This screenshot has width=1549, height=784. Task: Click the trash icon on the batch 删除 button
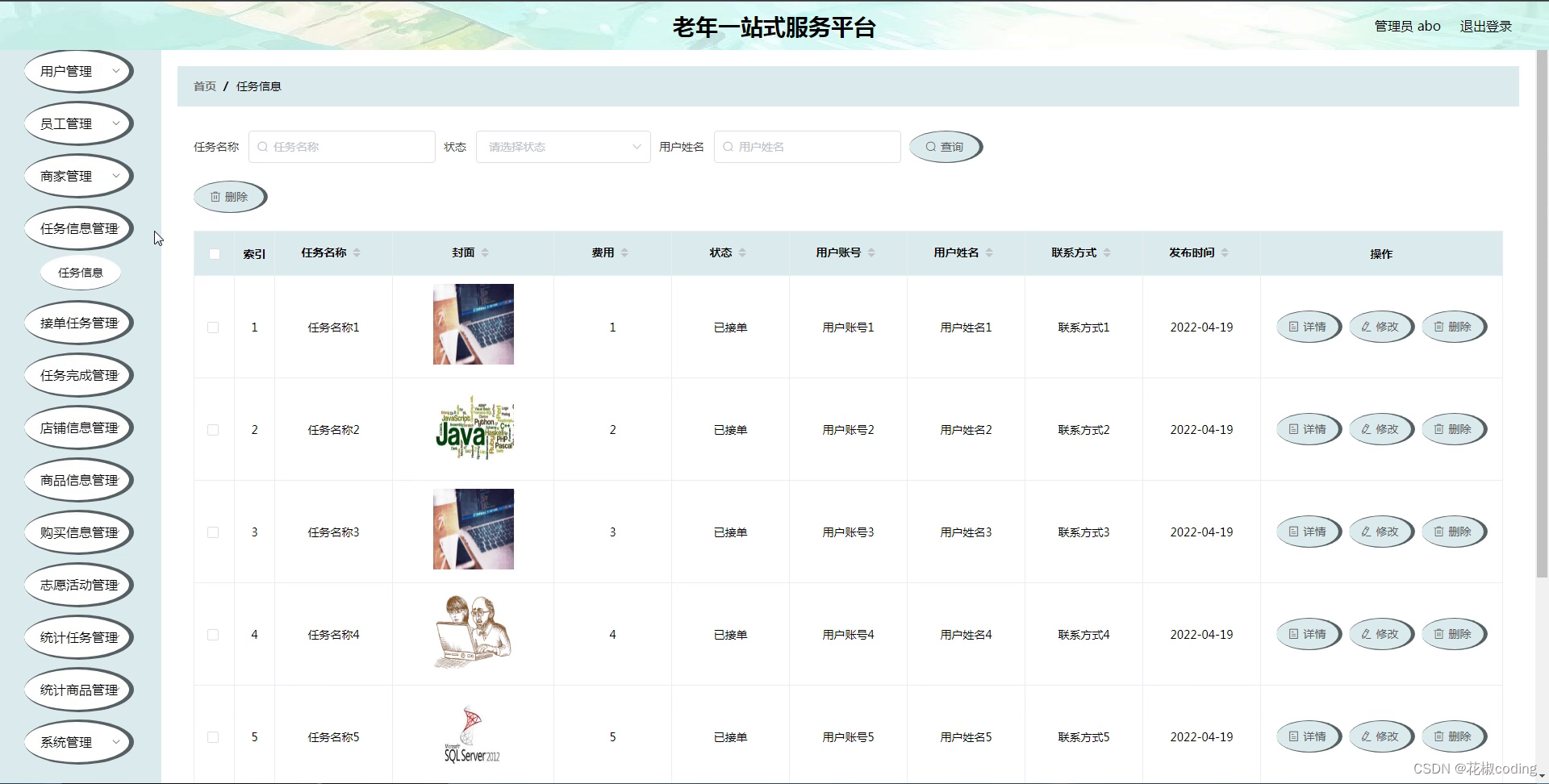click(215, 196)
